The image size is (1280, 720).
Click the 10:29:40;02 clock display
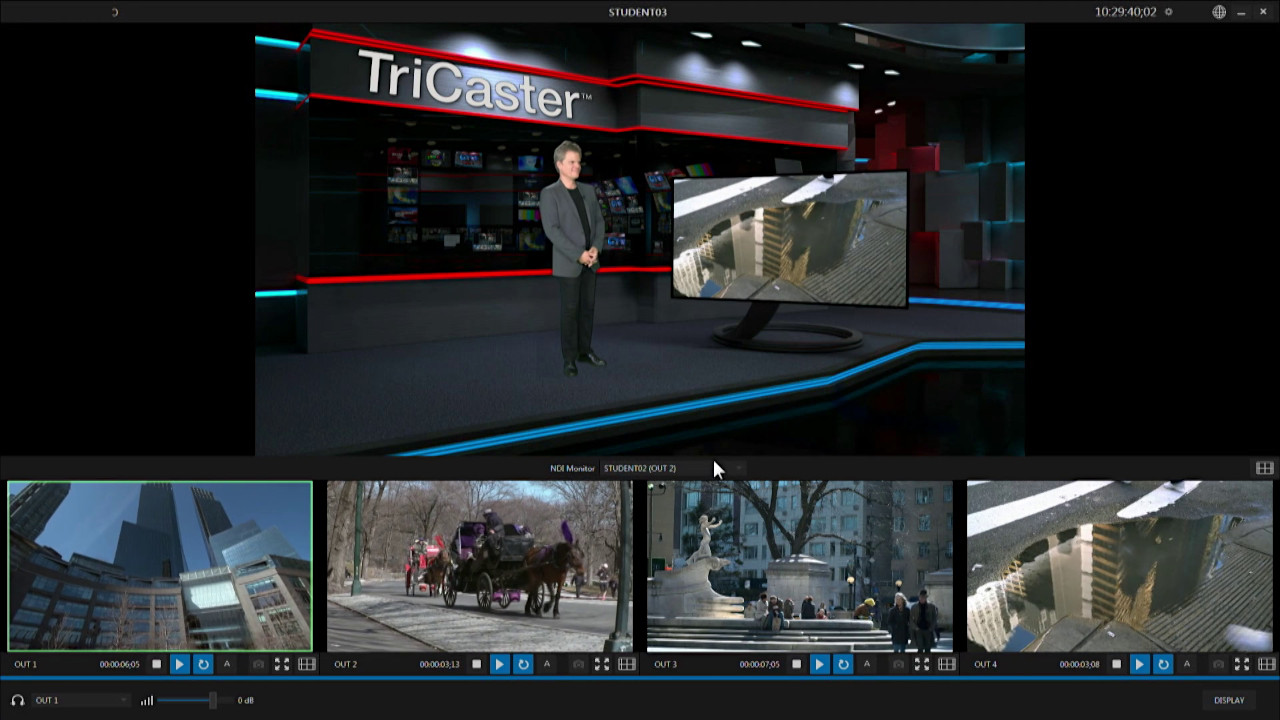point(1126,12)
